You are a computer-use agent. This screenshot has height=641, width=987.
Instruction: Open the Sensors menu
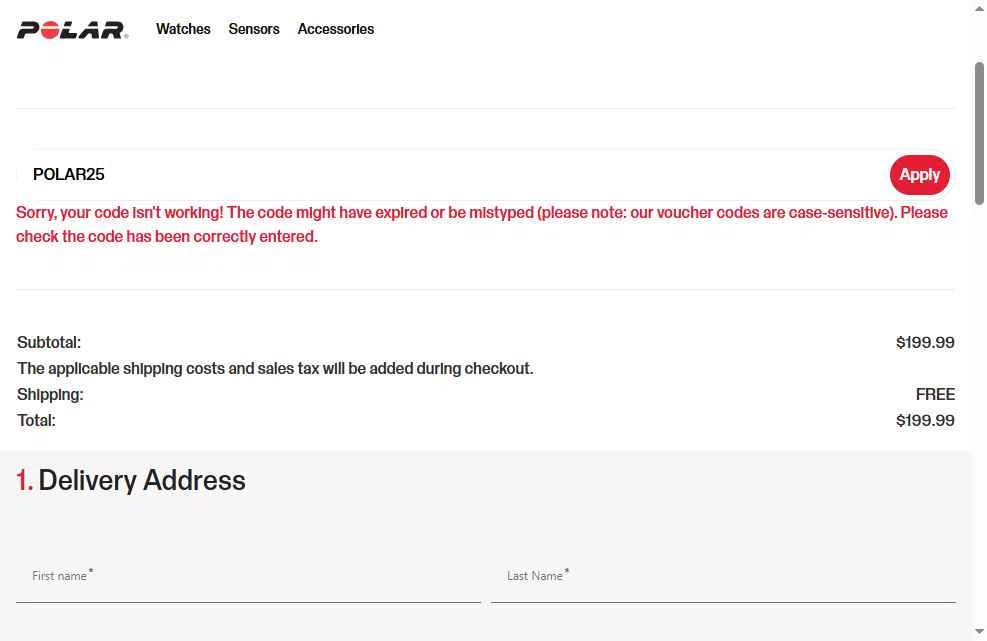(254, 29)
